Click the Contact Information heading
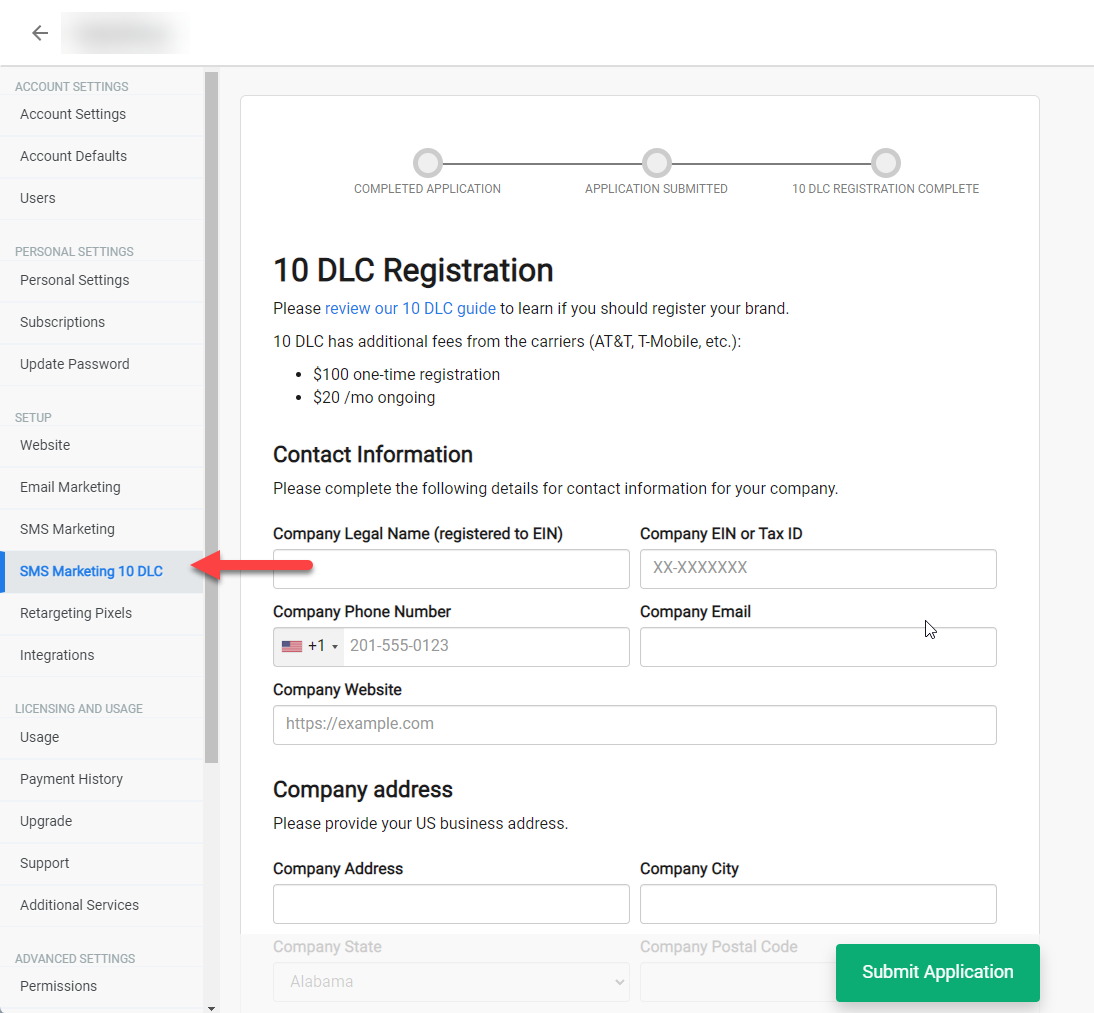The image size is (1094, 1013). click(373, 454)
